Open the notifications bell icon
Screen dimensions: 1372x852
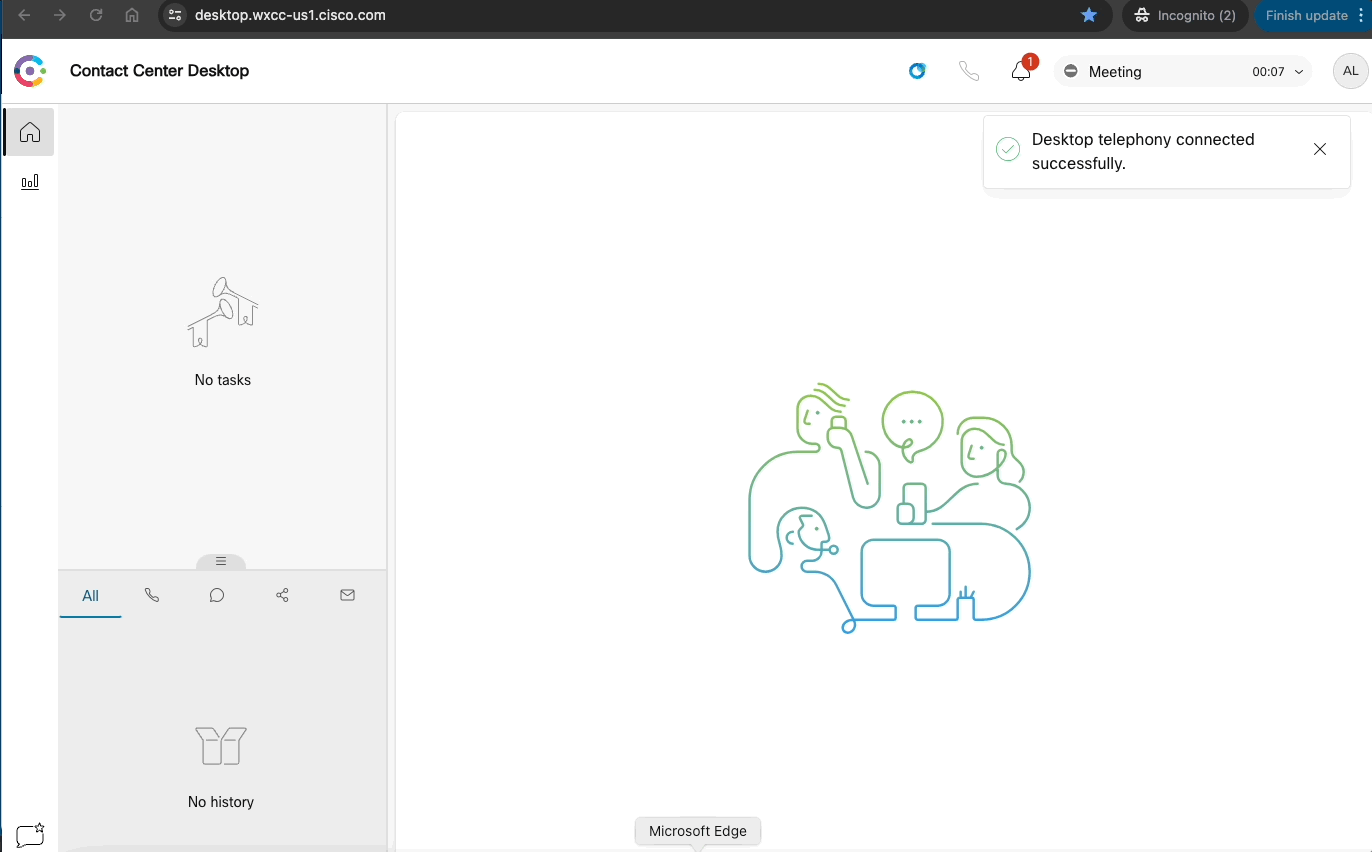pyautogui.click(x=1021, y=71)
